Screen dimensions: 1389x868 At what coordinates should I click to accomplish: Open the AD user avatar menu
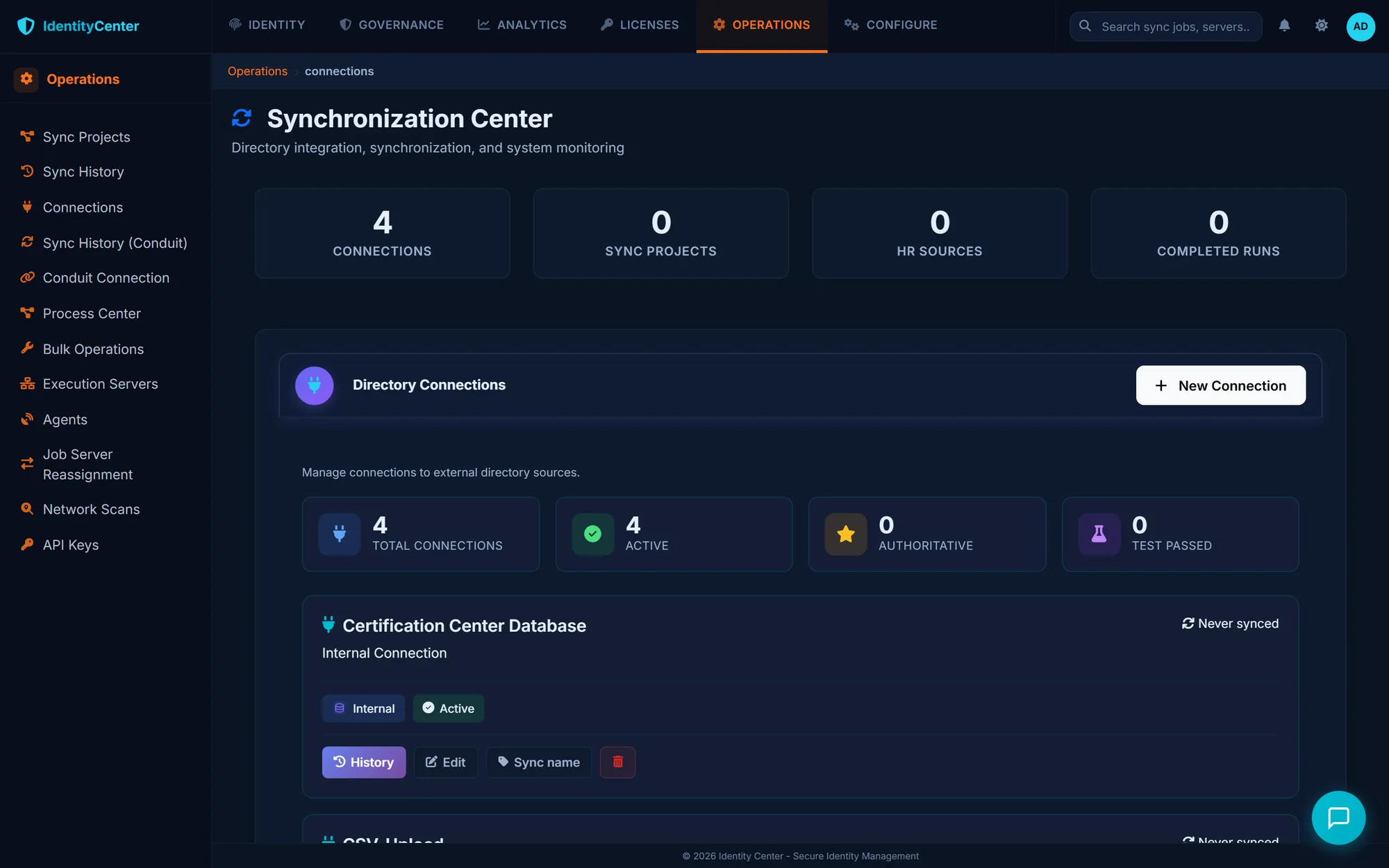pos(1361,26)
